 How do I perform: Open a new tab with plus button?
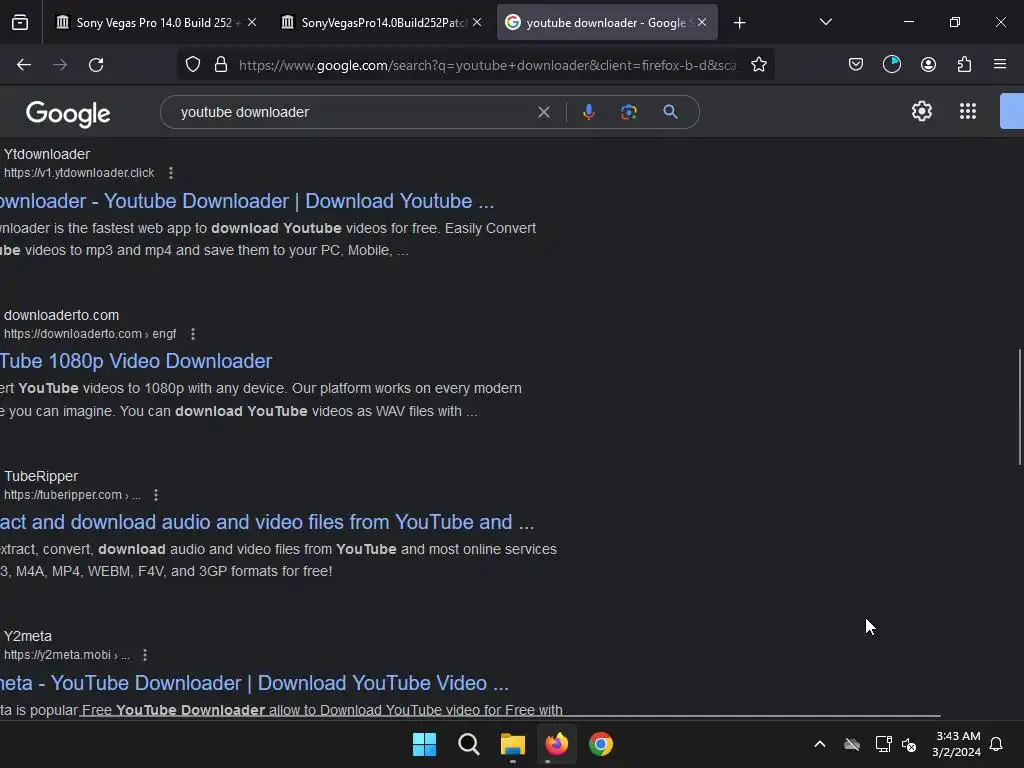click(739, 23)
